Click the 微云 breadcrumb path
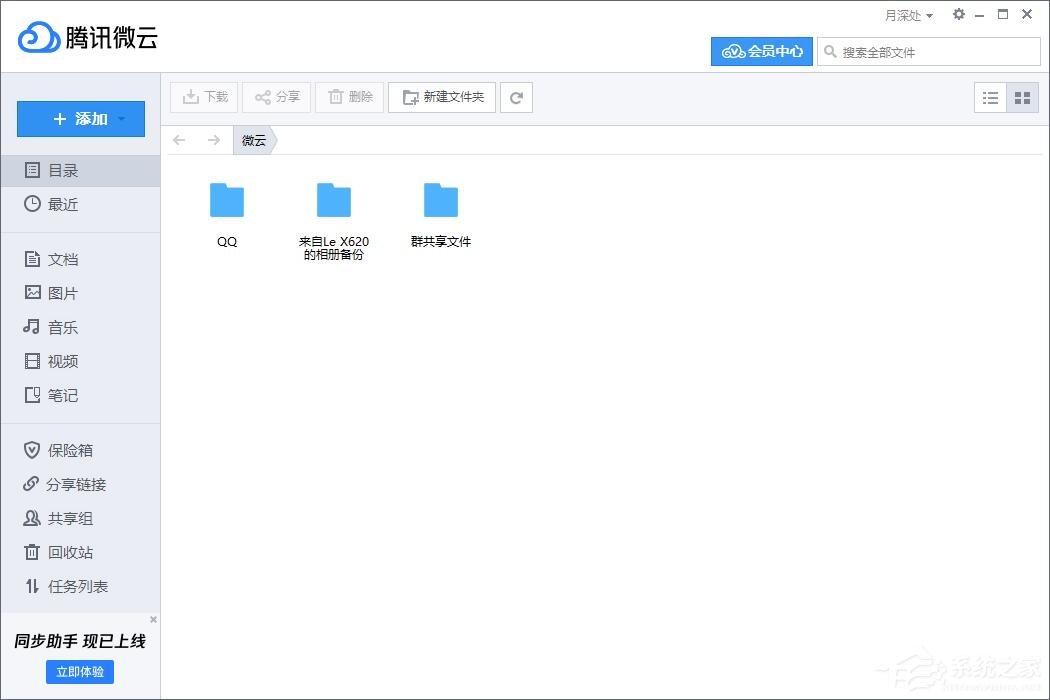 (x=254, y=140)
